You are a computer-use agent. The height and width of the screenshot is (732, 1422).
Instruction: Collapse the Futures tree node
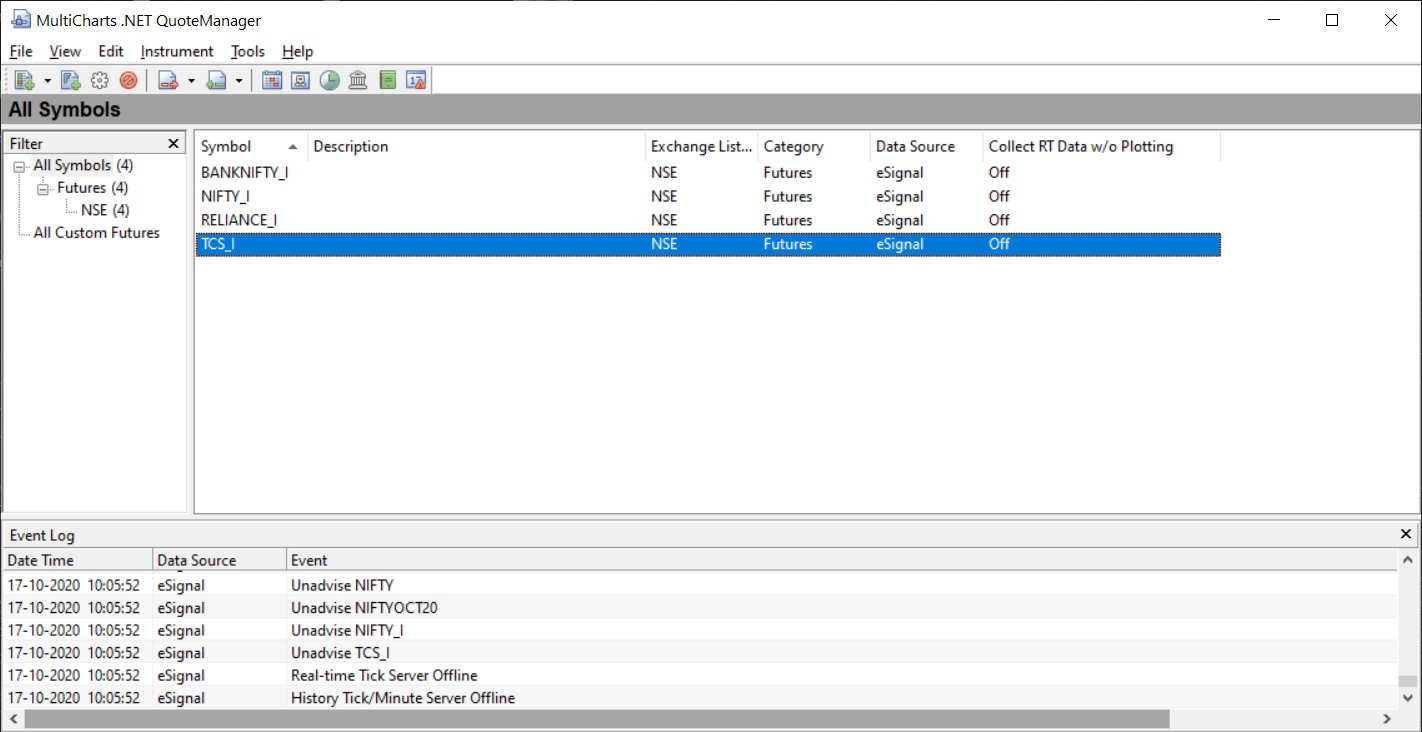pyautogui.click(x=42, y=189)
